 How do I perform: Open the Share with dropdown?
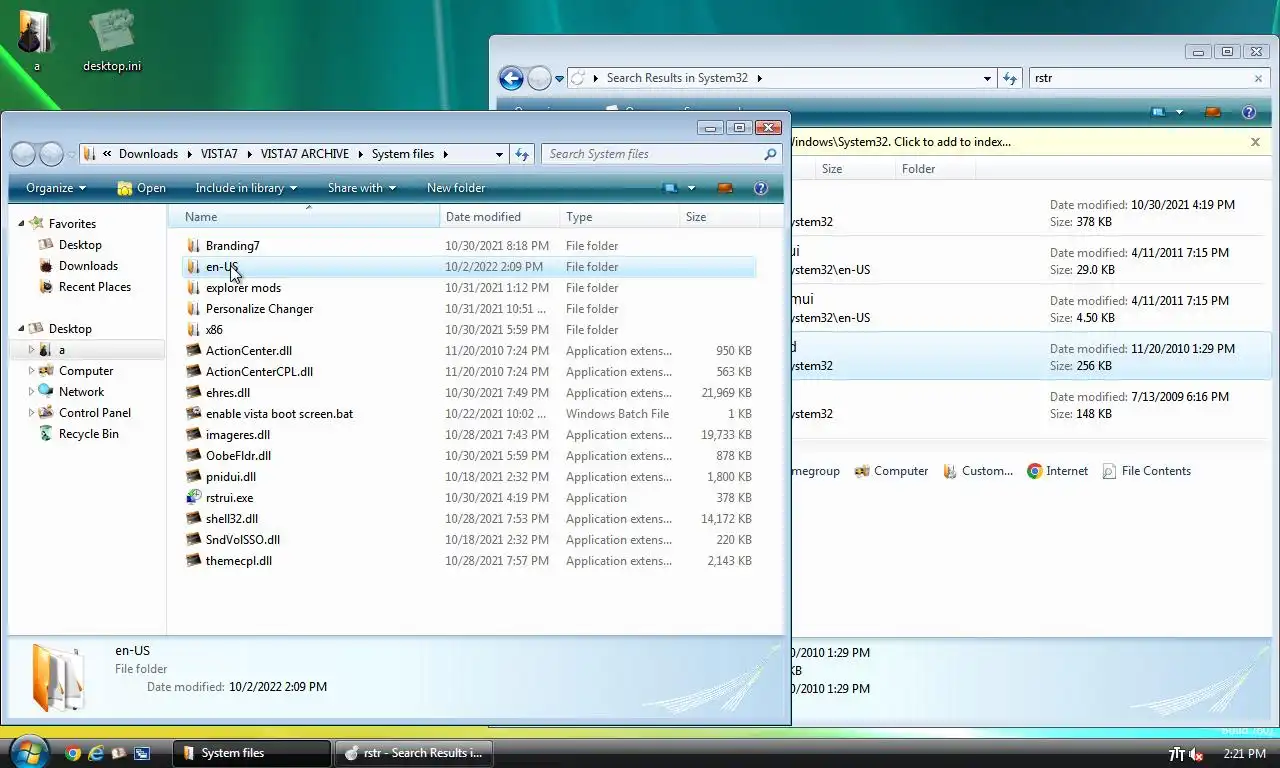[361, 188]
